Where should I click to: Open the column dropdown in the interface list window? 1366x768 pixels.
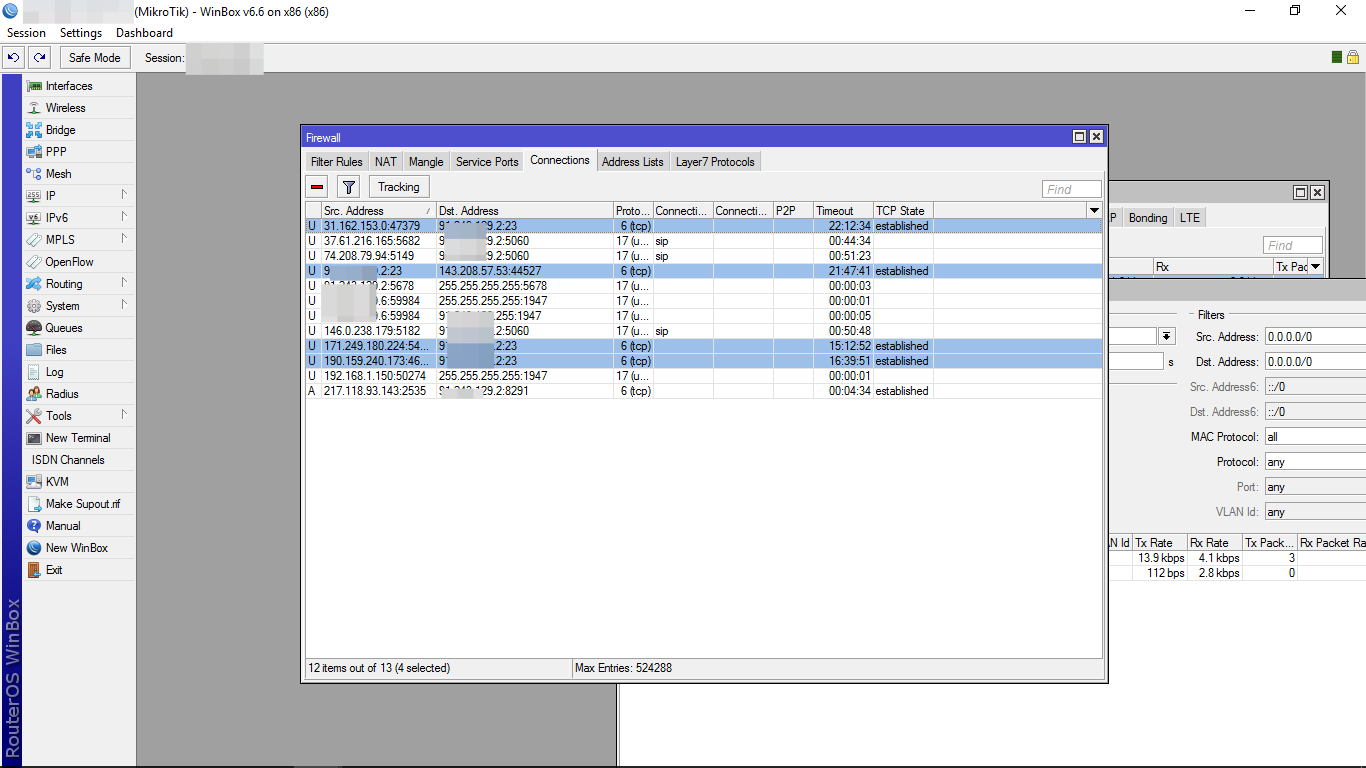tap(1315, 267)
